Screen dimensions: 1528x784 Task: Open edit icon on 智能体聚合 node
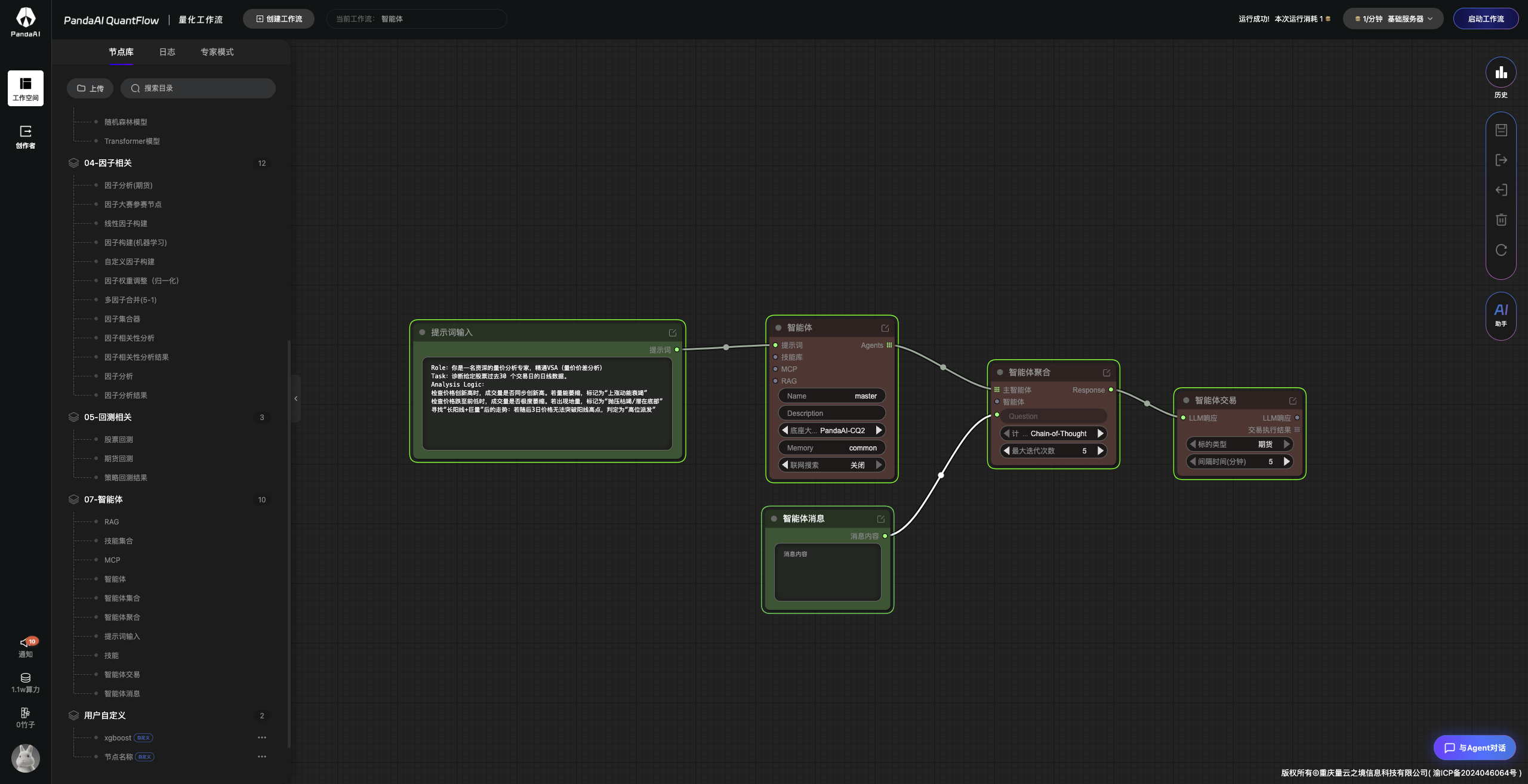[1107, 372]
